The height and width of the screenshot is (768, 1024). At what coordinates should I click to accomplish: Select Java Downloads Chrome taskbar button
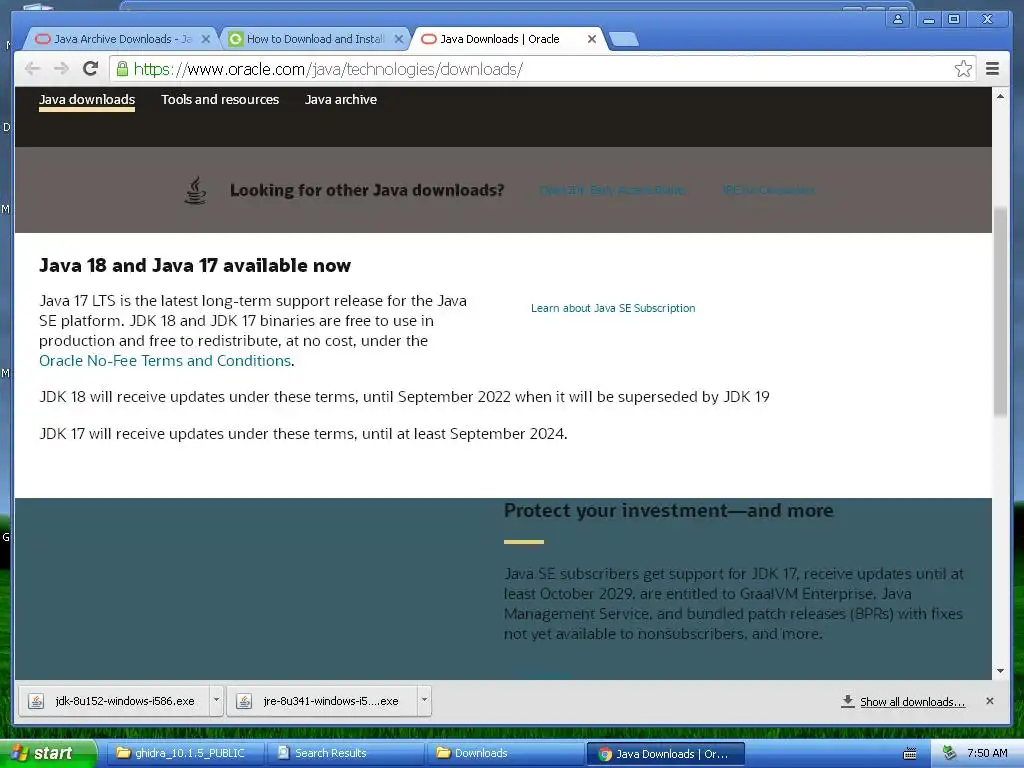click(665, 754)
